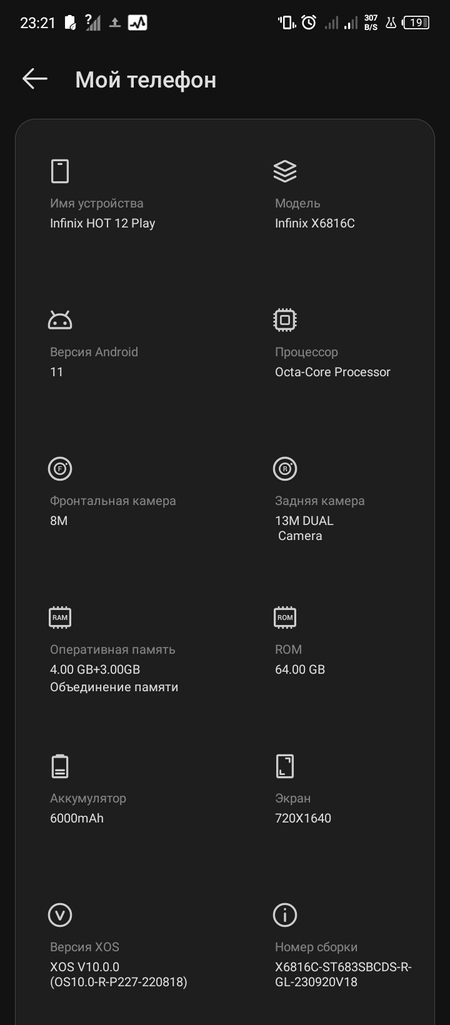Tap the front camera F icon
450x1025 pixels.
(x=60, y=469)
